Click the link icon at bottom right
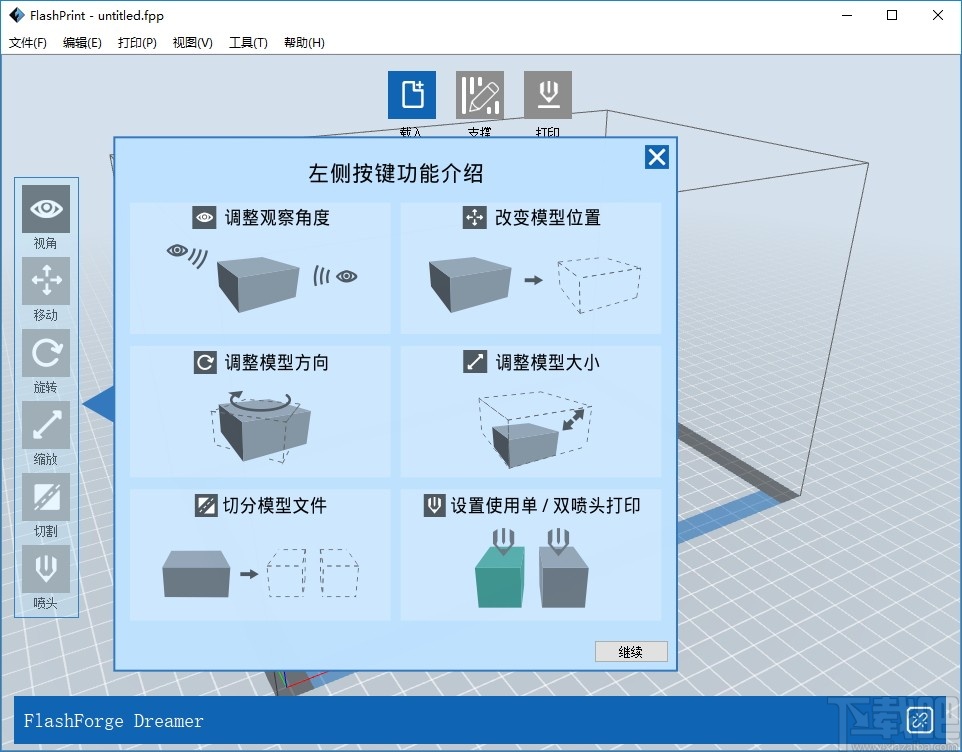The height and width of the screenshot is (752, 962). 919,719
